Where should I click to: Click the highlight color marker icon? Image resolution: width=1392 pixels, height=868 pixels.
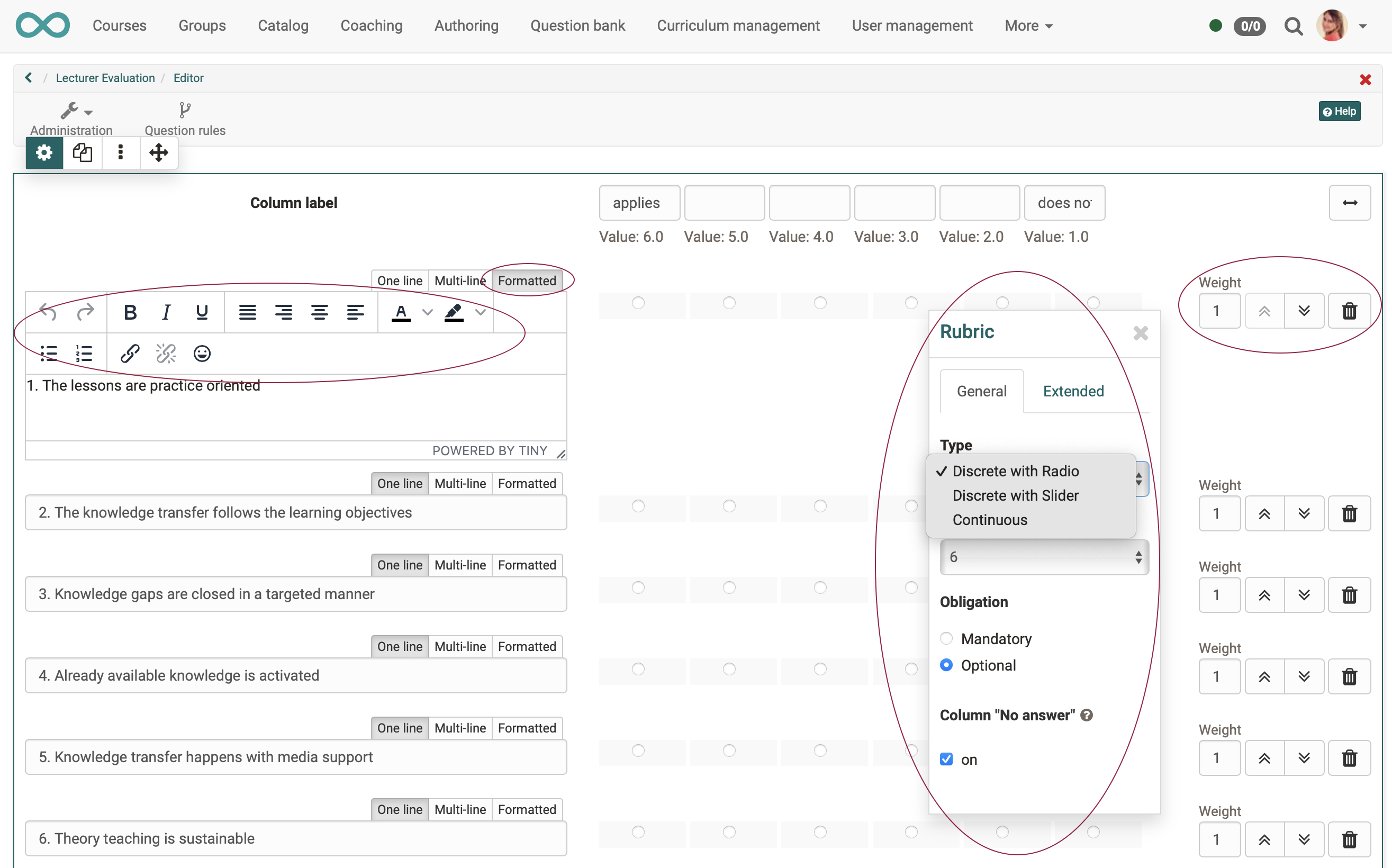pos(454,312)
